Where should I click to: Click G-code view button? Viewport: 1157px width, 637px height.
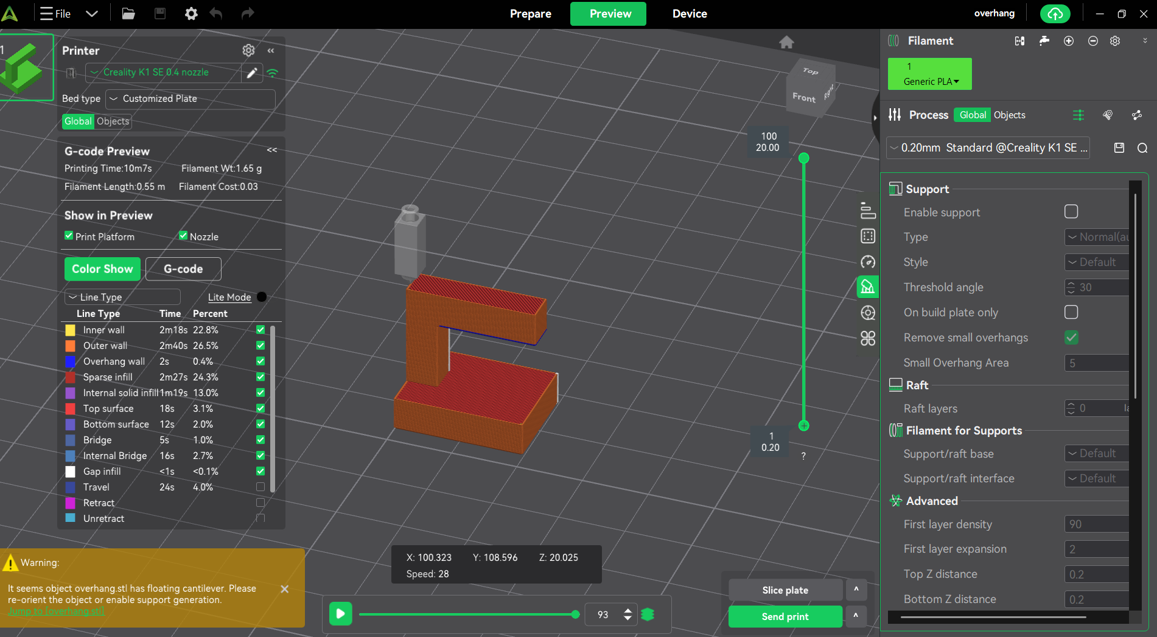tap(183, 269)
